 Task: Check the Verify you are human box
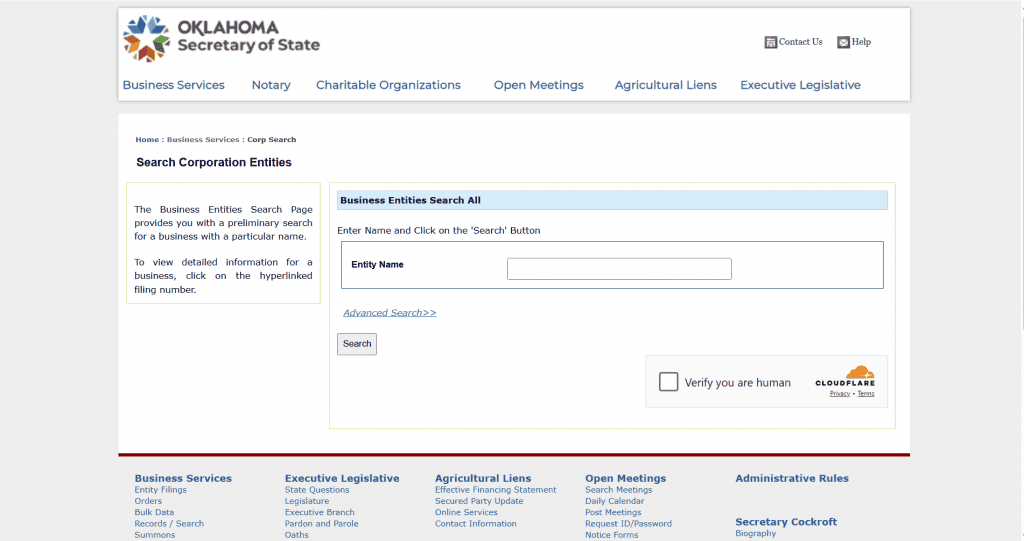click(668, 382)
